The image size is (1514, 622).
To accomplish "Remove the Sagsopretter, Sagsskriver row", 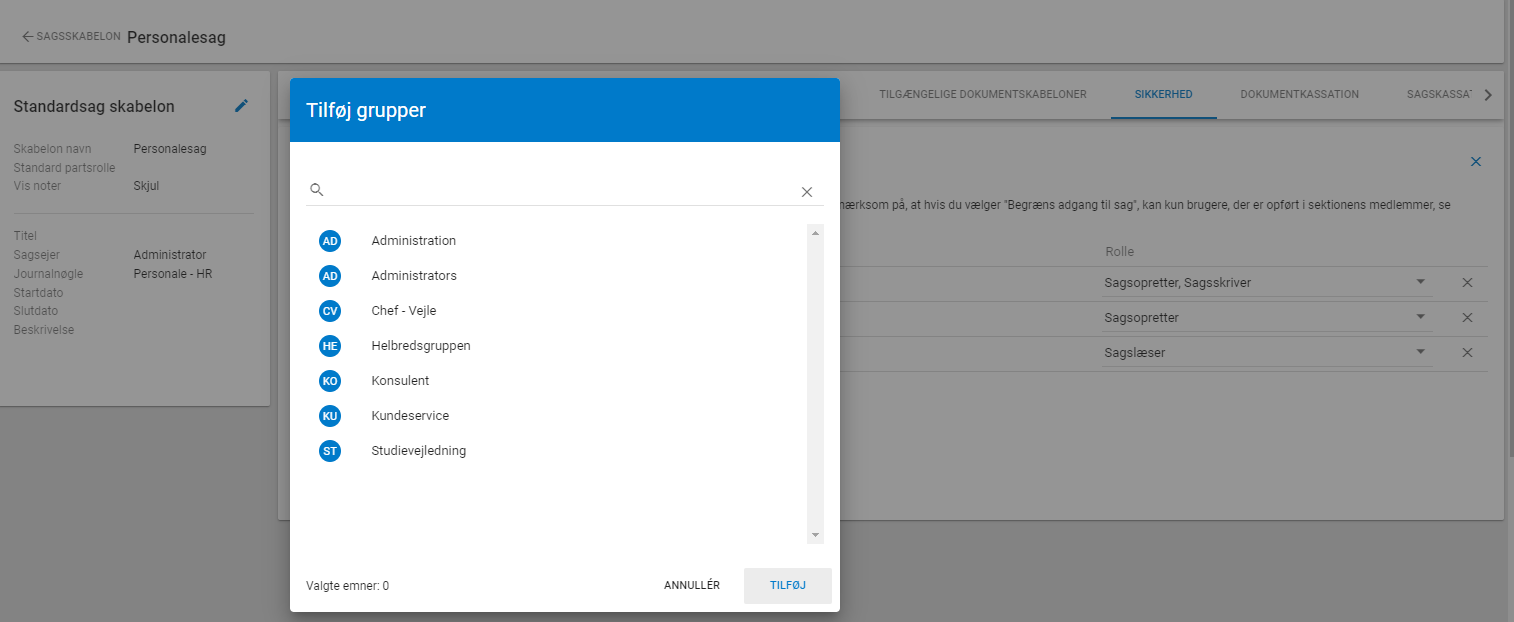I will click(1467, 283).
